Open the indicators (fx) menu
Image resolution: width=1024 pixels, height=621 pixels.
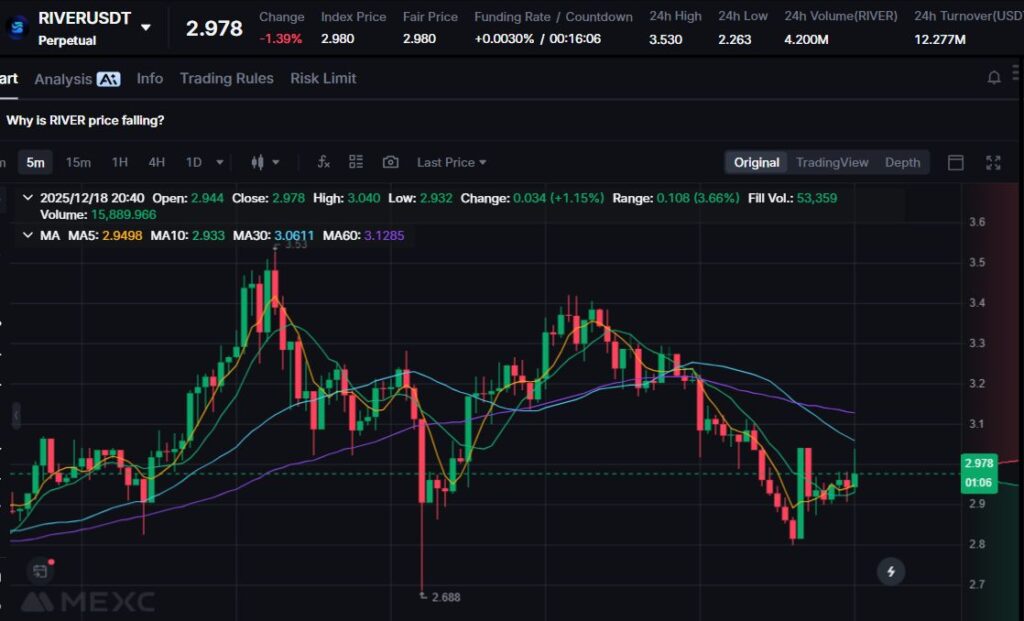click(x=323, y=162)
